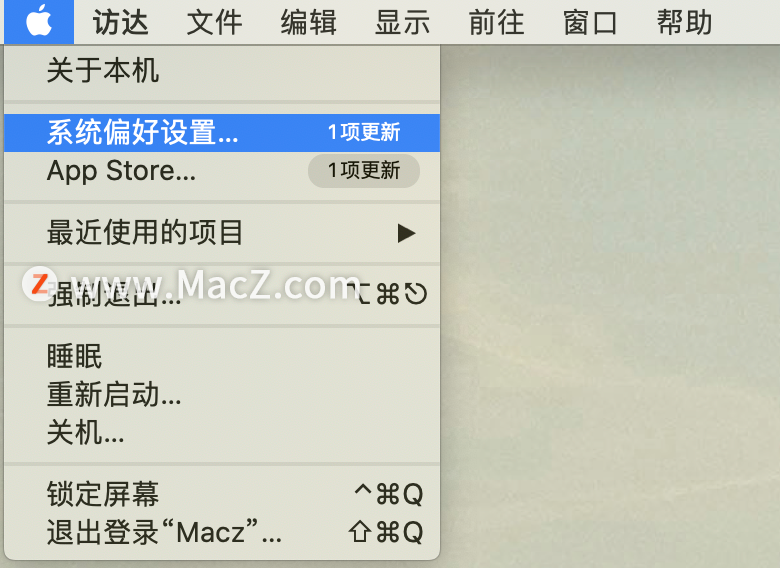Choose 最近使用的项目 menu entry
The height and width of the screenshot is (568, 780).
coord(222,233)
